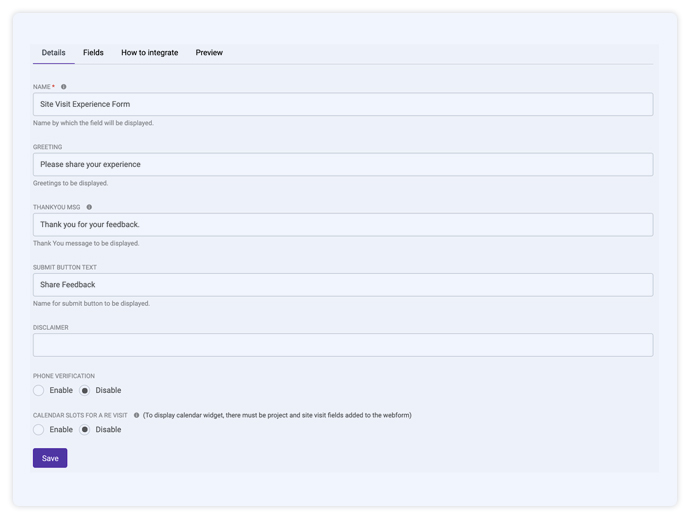Click the Greeting text field

coord(343,165)
